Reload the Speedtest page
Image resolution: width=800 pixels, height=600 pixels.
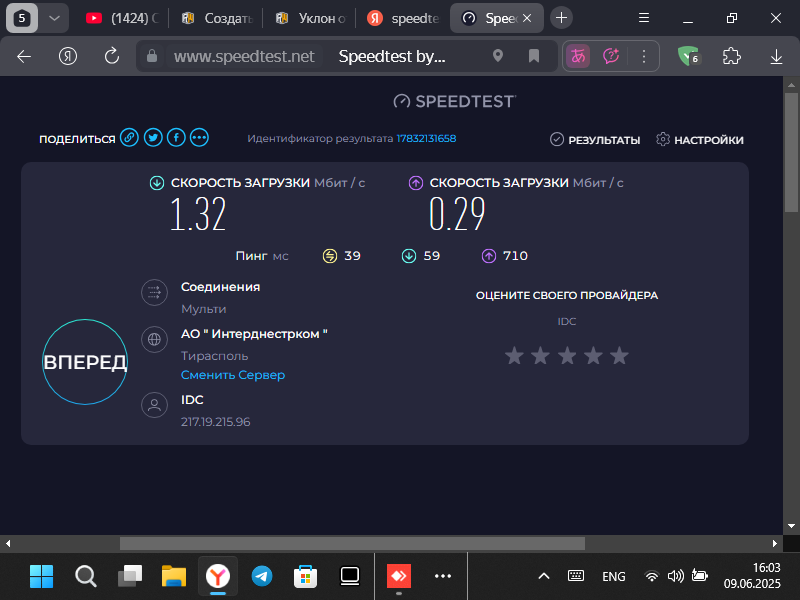112,56
